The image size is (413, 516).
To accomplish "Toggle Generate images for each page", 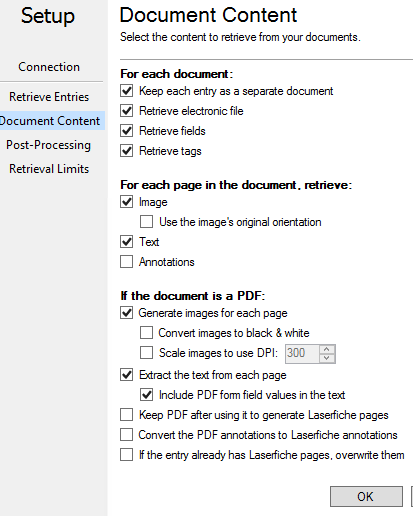I will pos(126,313).
